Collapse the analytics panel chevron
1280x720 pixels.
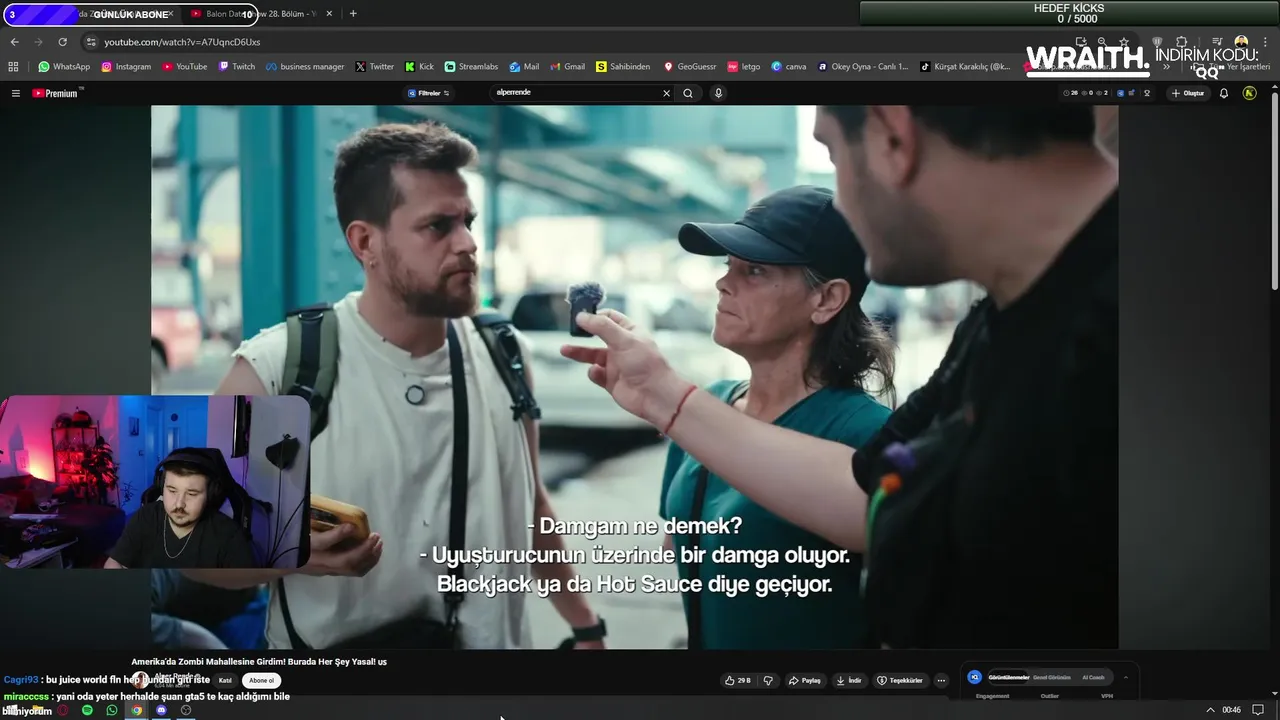pos(1125,677)
